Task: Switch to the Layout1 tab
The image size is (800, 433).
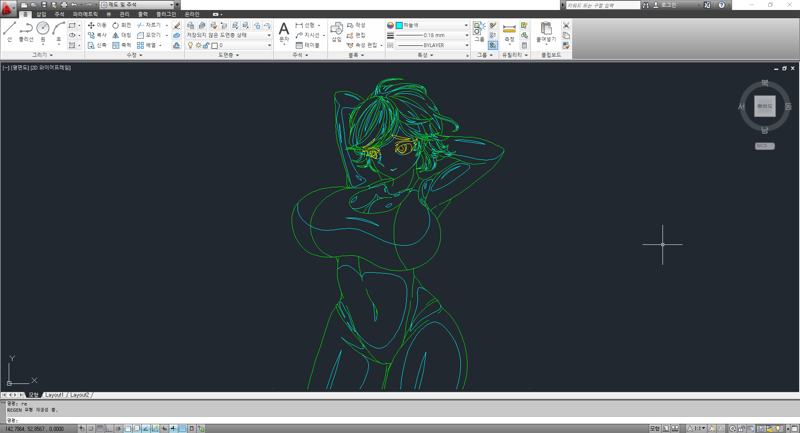Action: [54, 395]
